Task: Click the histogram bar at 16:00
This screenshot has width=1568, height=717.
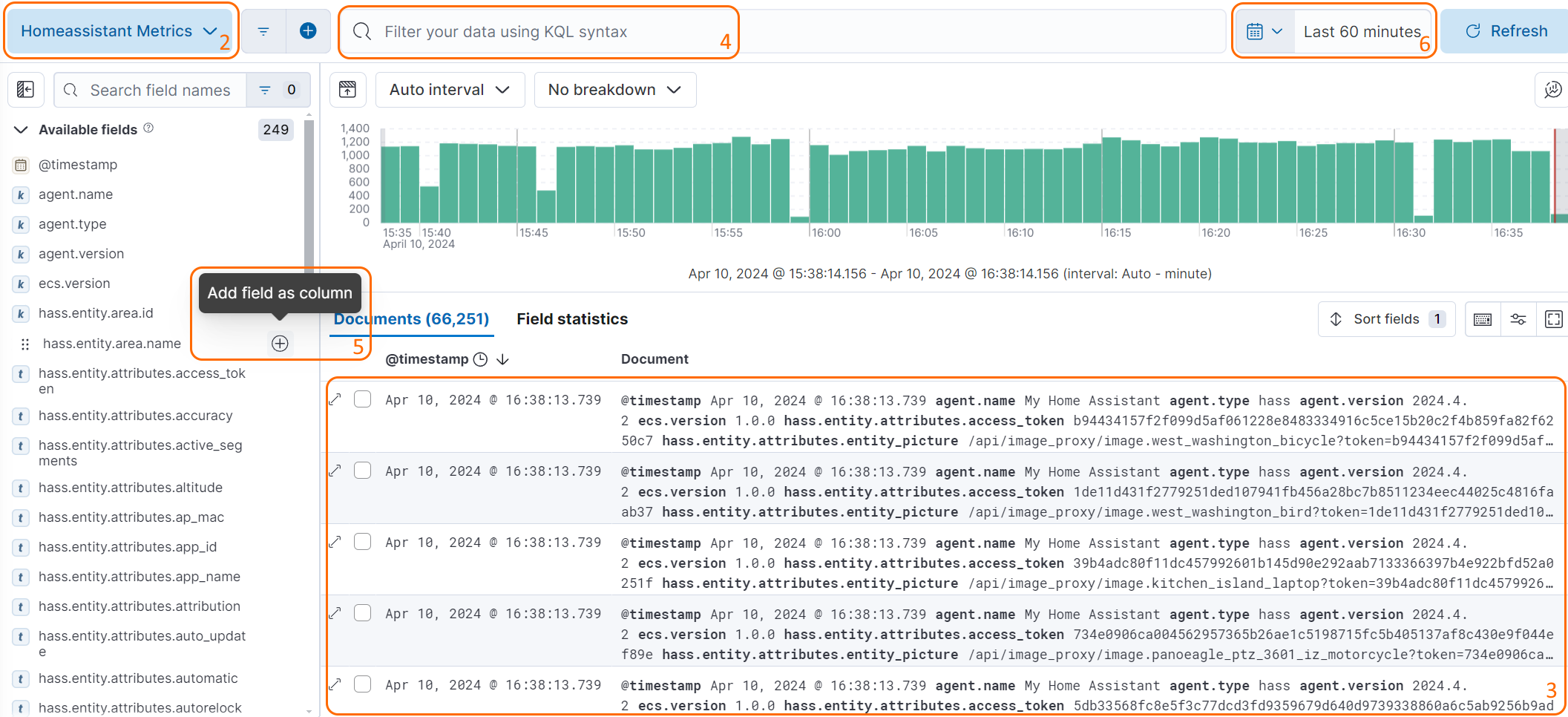Action: point(819,183)
